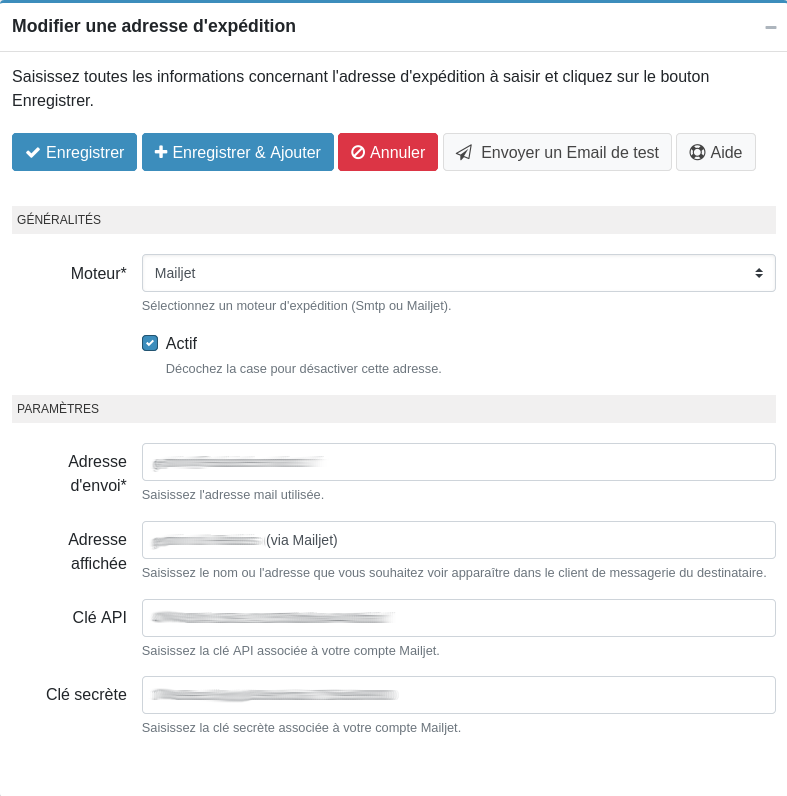The image size is (787, 796).
Task: Click the lifebuoy icon on Aide
Action: (697, 153)
